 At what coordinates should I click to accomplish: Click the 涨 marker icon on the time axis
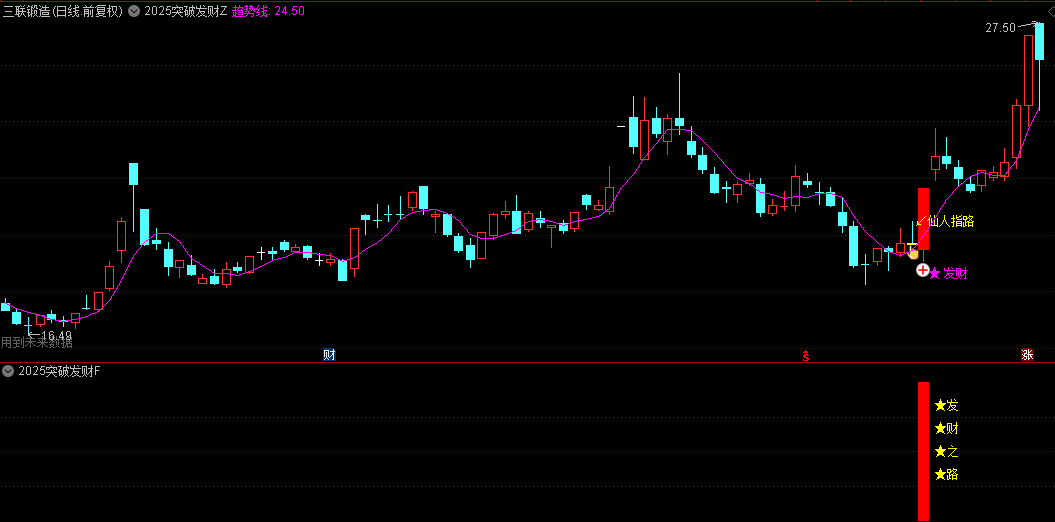click(1027, 355)
